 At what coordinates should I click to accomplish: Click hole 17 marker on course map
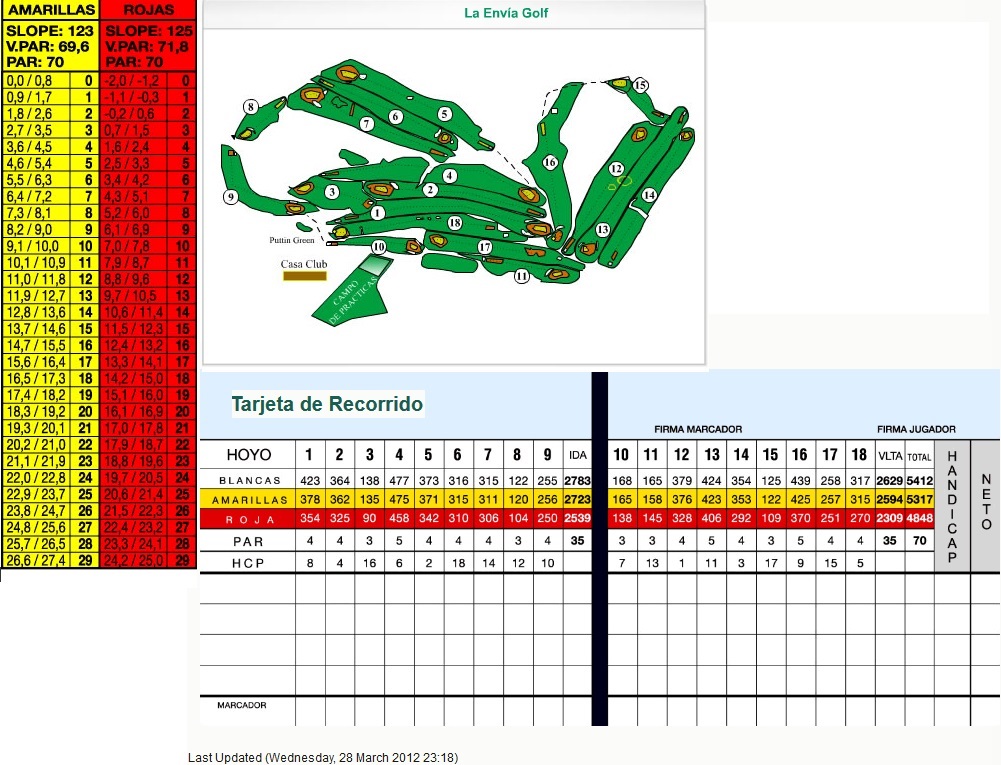coord(485,247)
